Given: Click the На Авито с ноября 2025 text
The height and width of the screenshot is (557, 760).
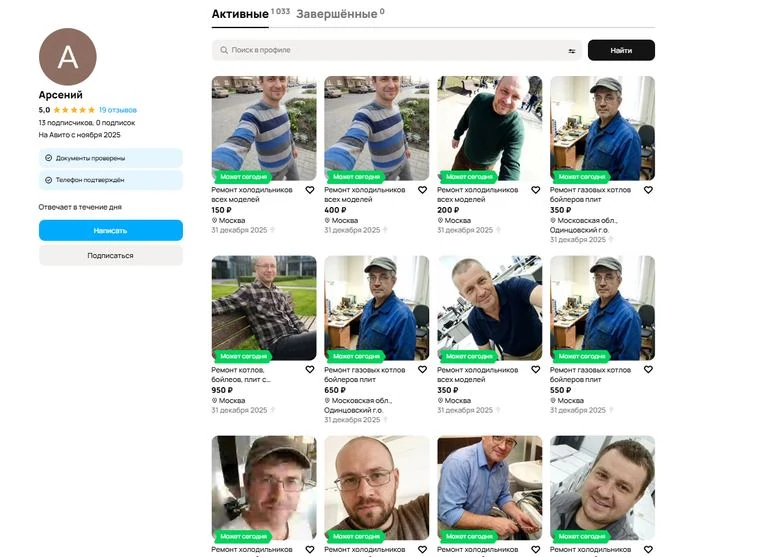Looking at the screenshot, I should 79,135.
